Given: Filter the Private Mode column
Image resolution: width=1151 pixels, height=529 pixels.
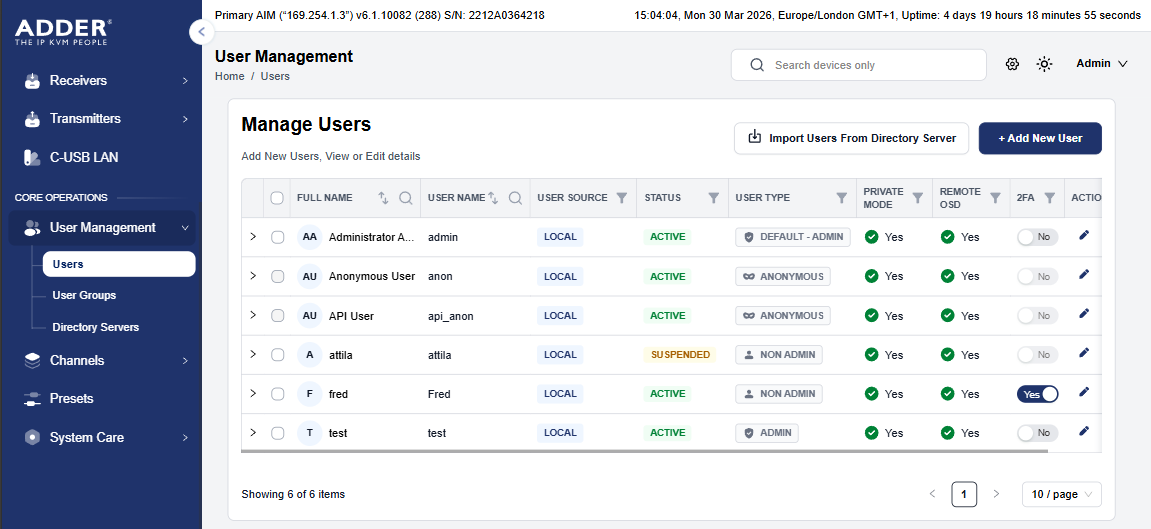Looking at the screenshot, I should [x=918, y=197].
